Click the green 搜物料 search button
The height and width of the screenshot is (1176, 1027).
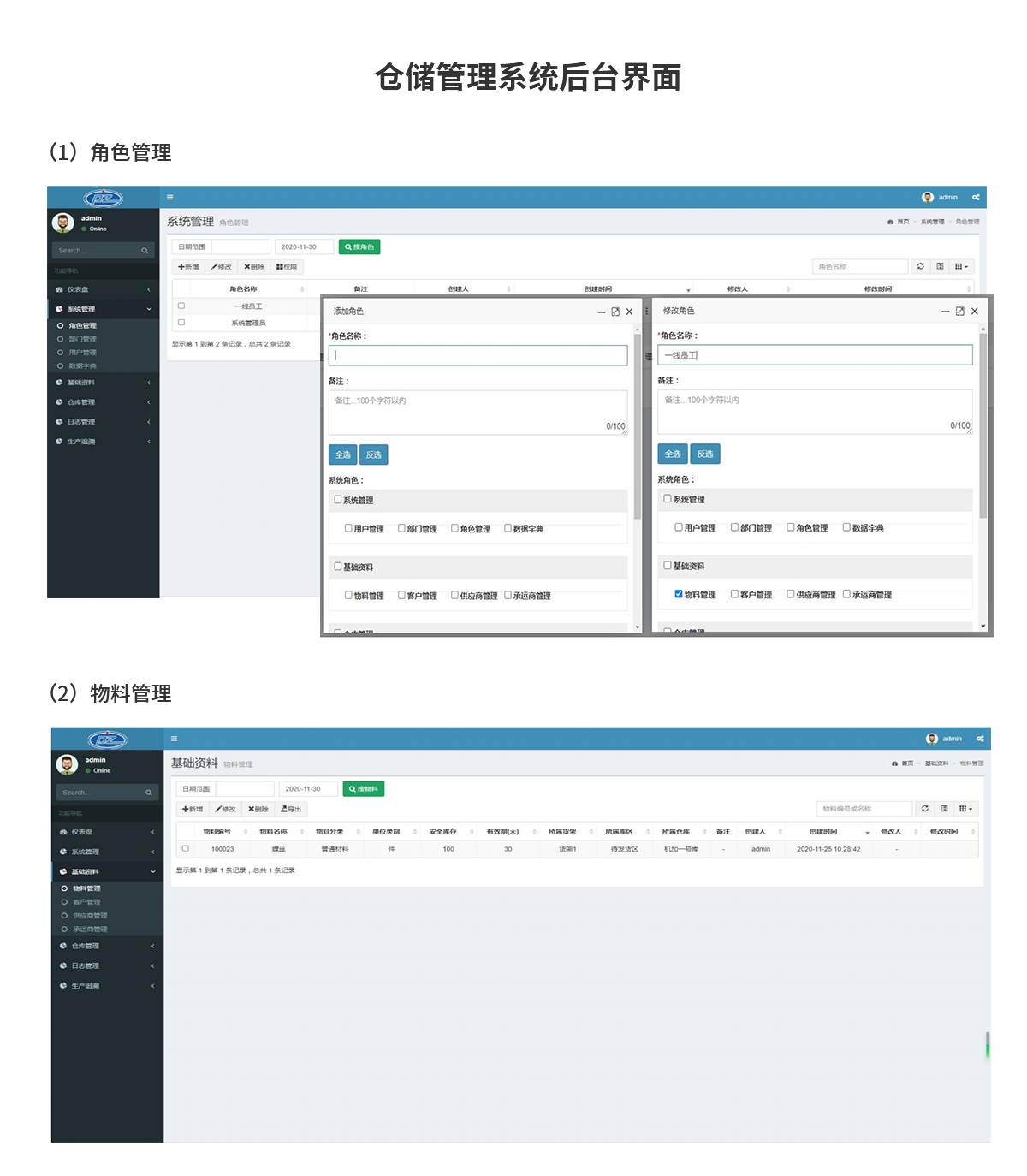point(364,788)
